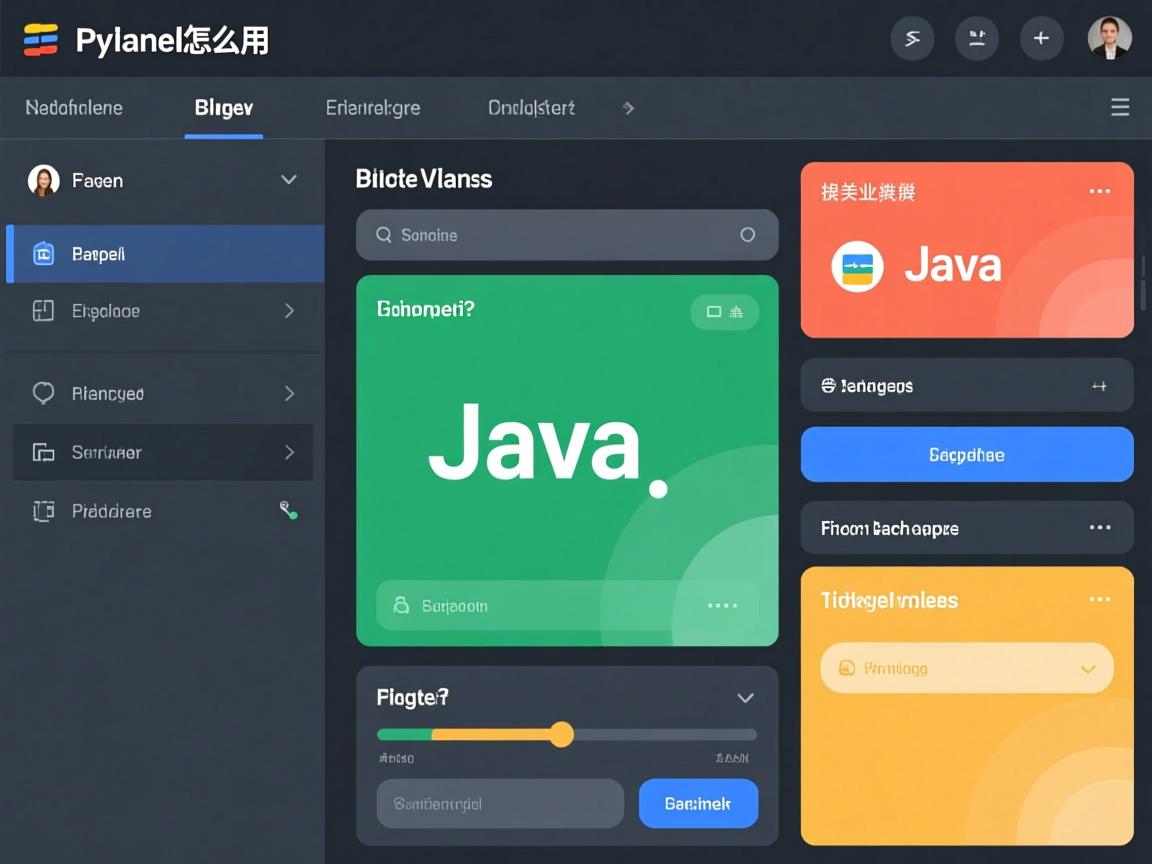Click the sort arrows icon in the header

click(977, 38)
